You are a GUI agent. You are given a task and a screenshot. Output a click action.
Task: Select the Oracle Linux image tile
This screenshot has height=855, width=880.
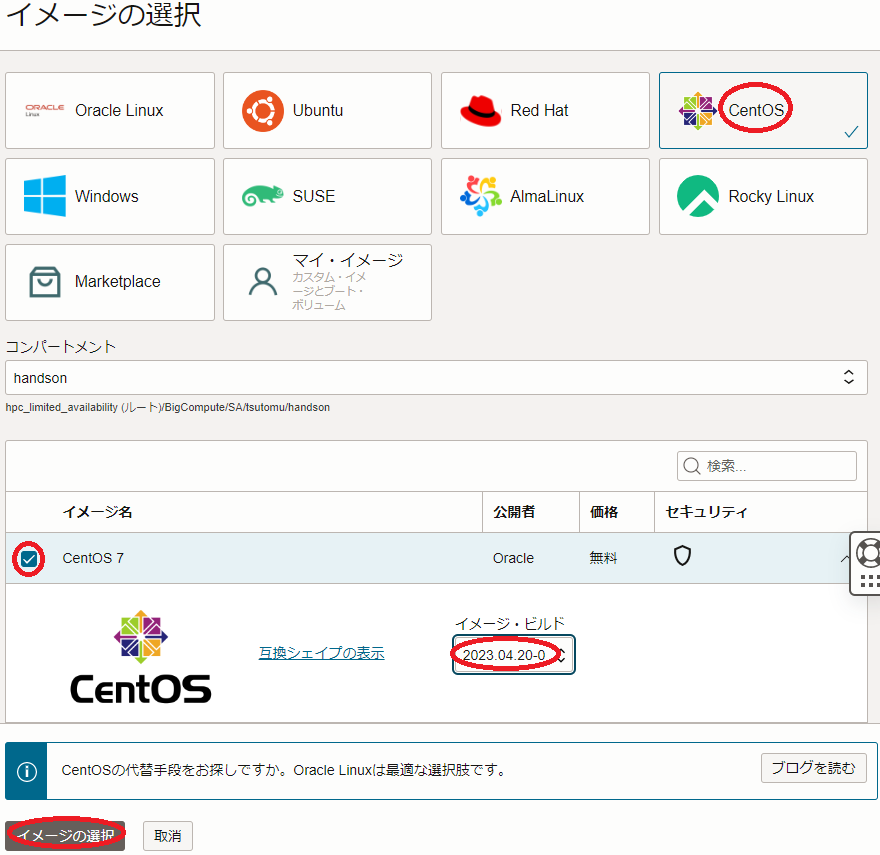tap(110, 111)
